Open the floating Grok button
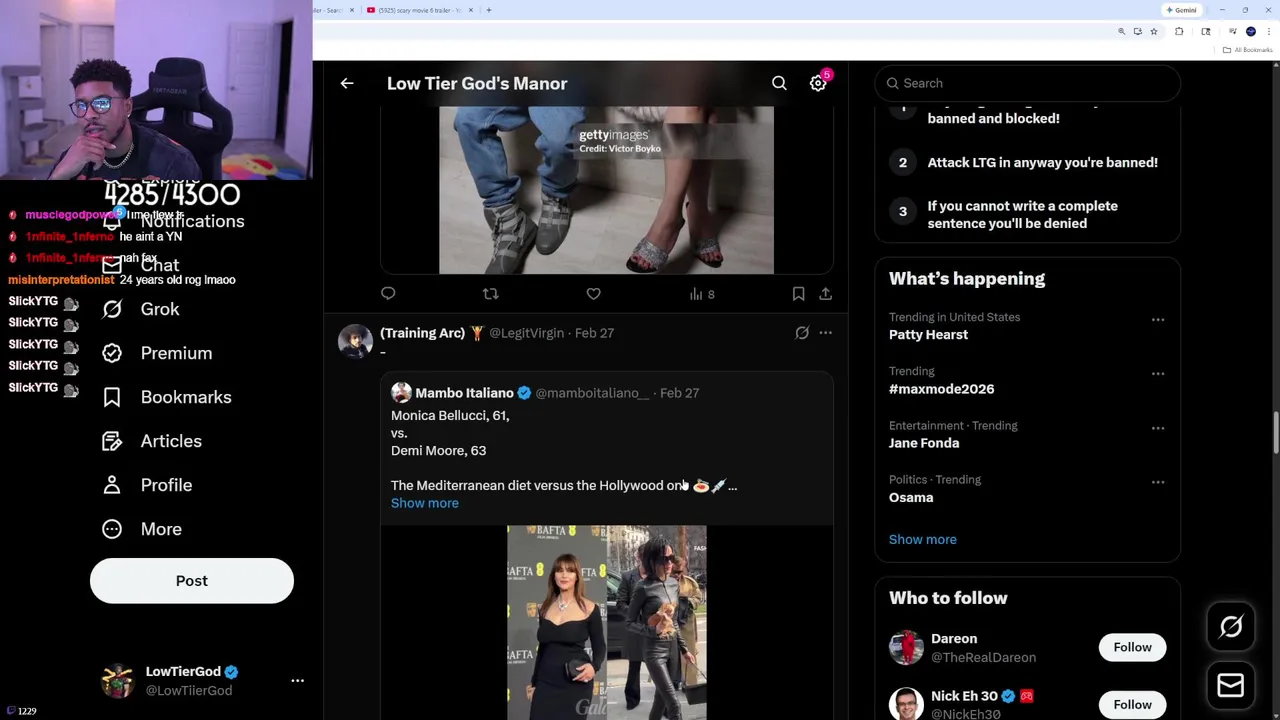The width and height of the screenshot is (1280, 720). pyautogui.click(x=1231, y=627)
